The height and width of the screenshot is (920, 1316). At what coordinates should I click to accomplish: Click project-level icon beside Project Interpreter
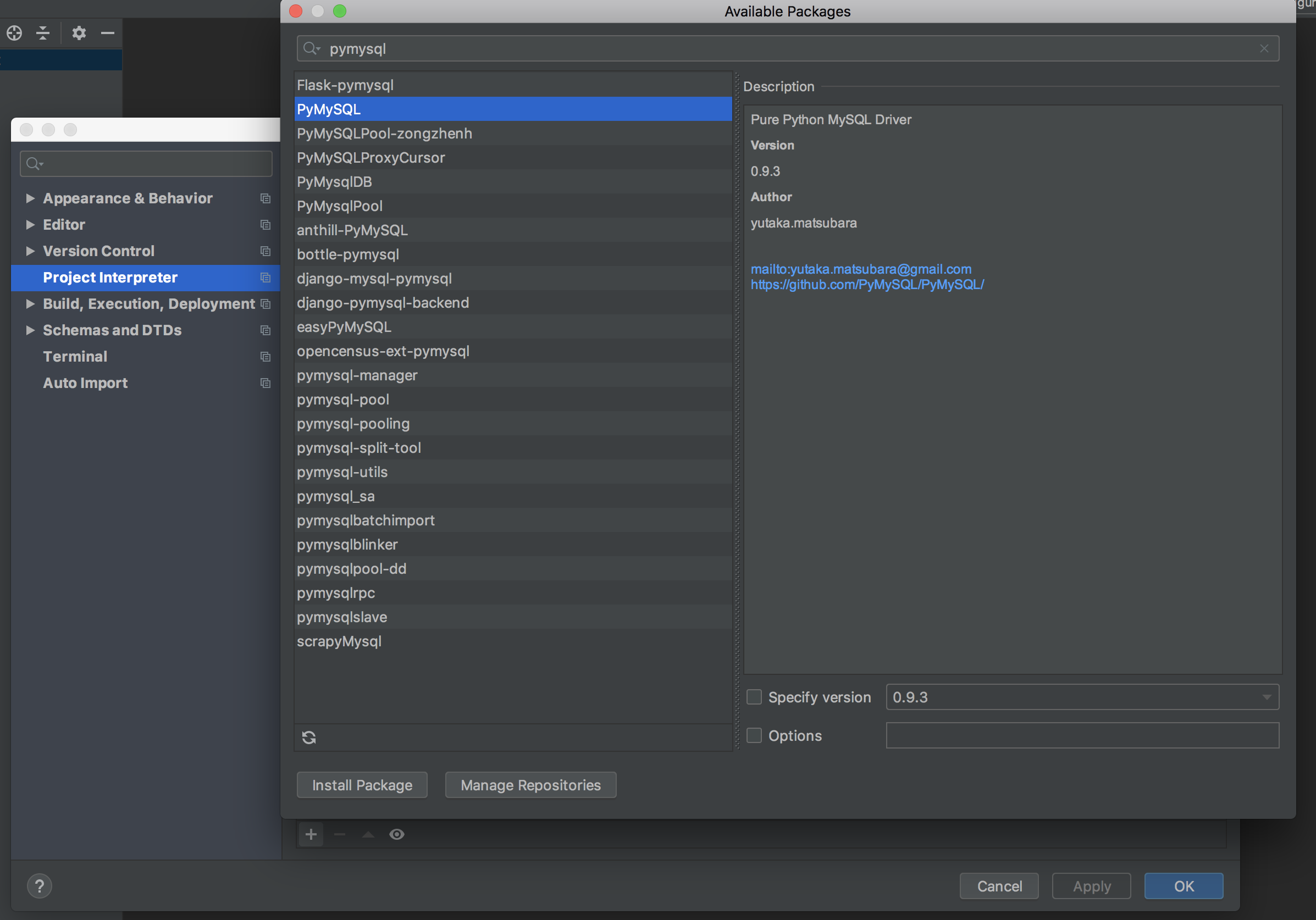point(265,278)
